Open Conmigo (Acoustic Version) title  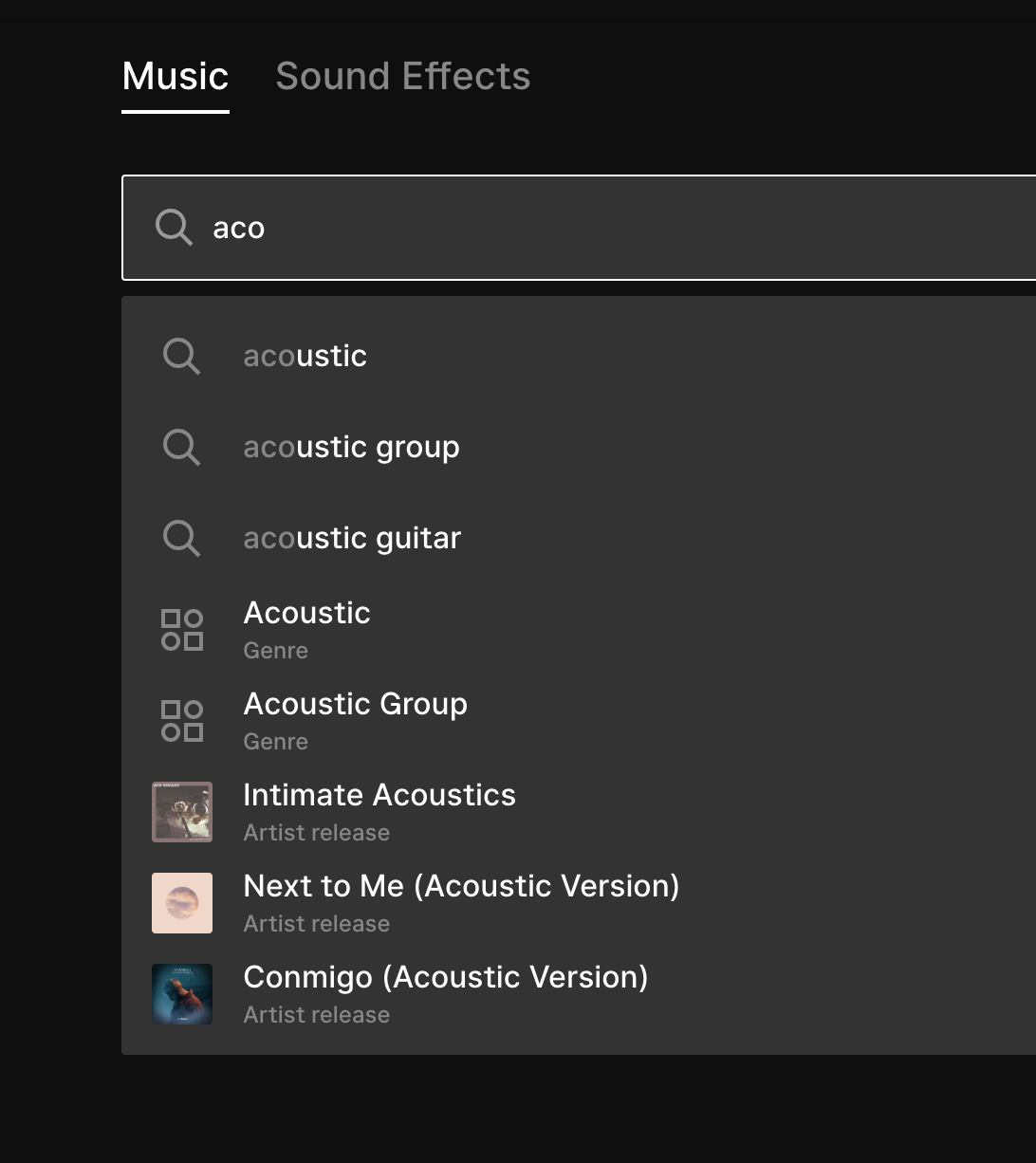coord(445,978)
